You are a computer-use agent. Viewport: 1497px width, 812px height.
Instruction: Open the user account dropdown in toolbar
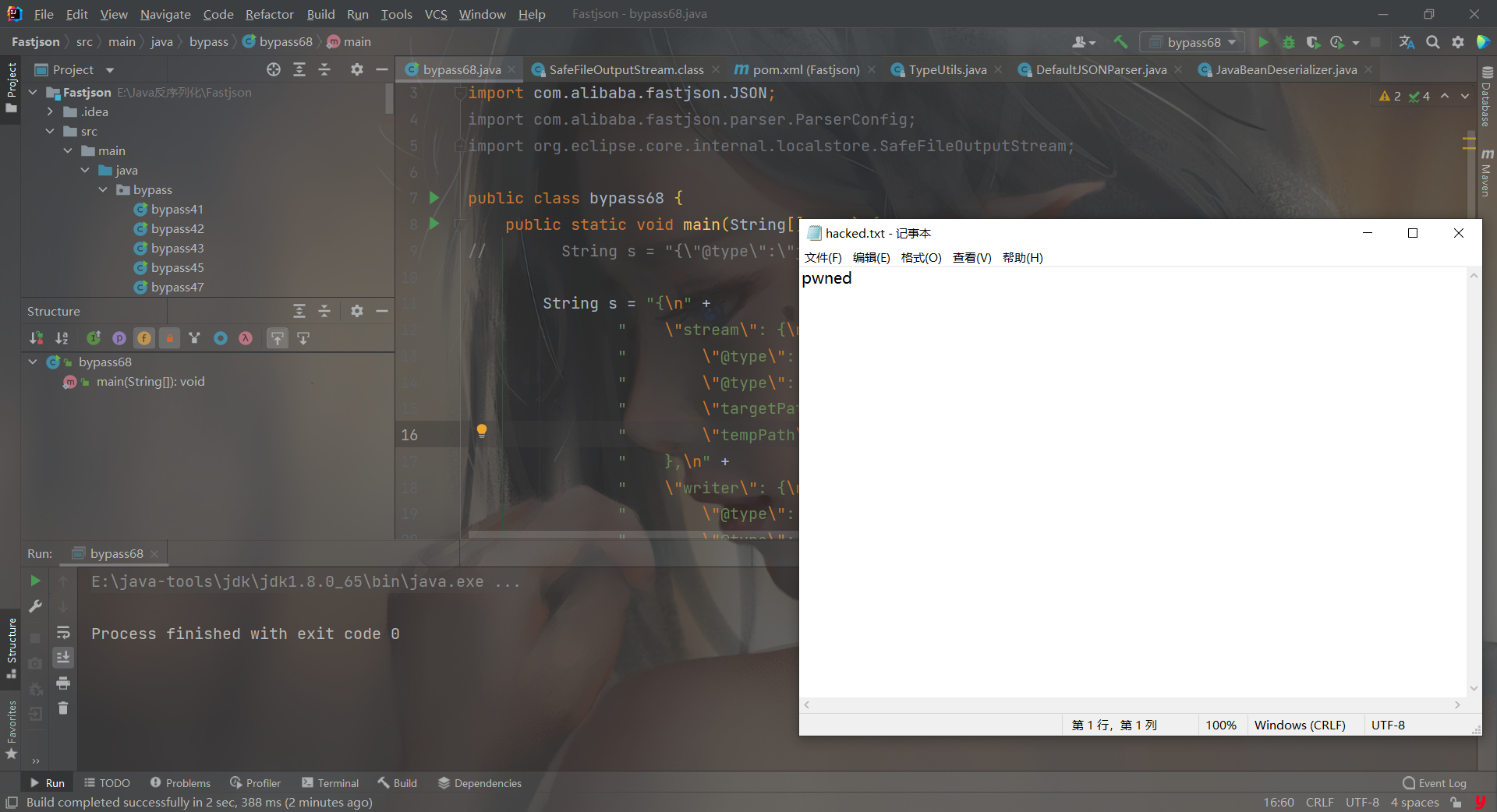pyautogui.click(x=1084, y=42)
